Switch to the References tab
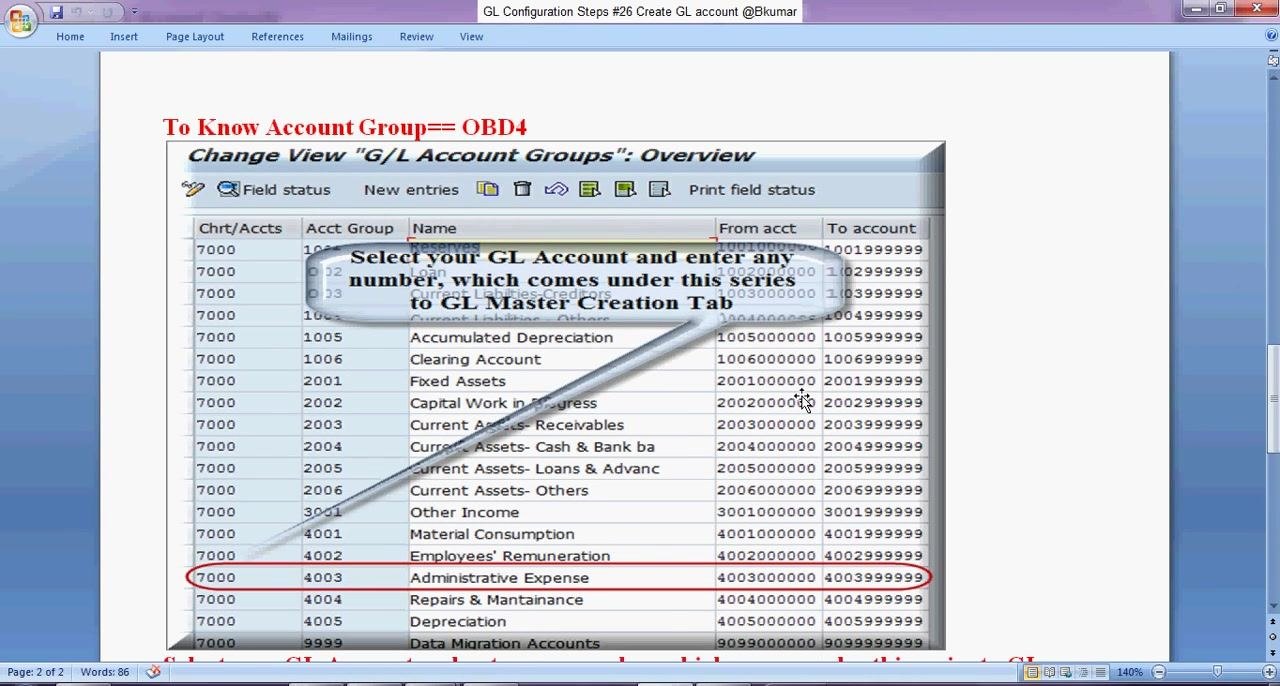 pos(277,37)
